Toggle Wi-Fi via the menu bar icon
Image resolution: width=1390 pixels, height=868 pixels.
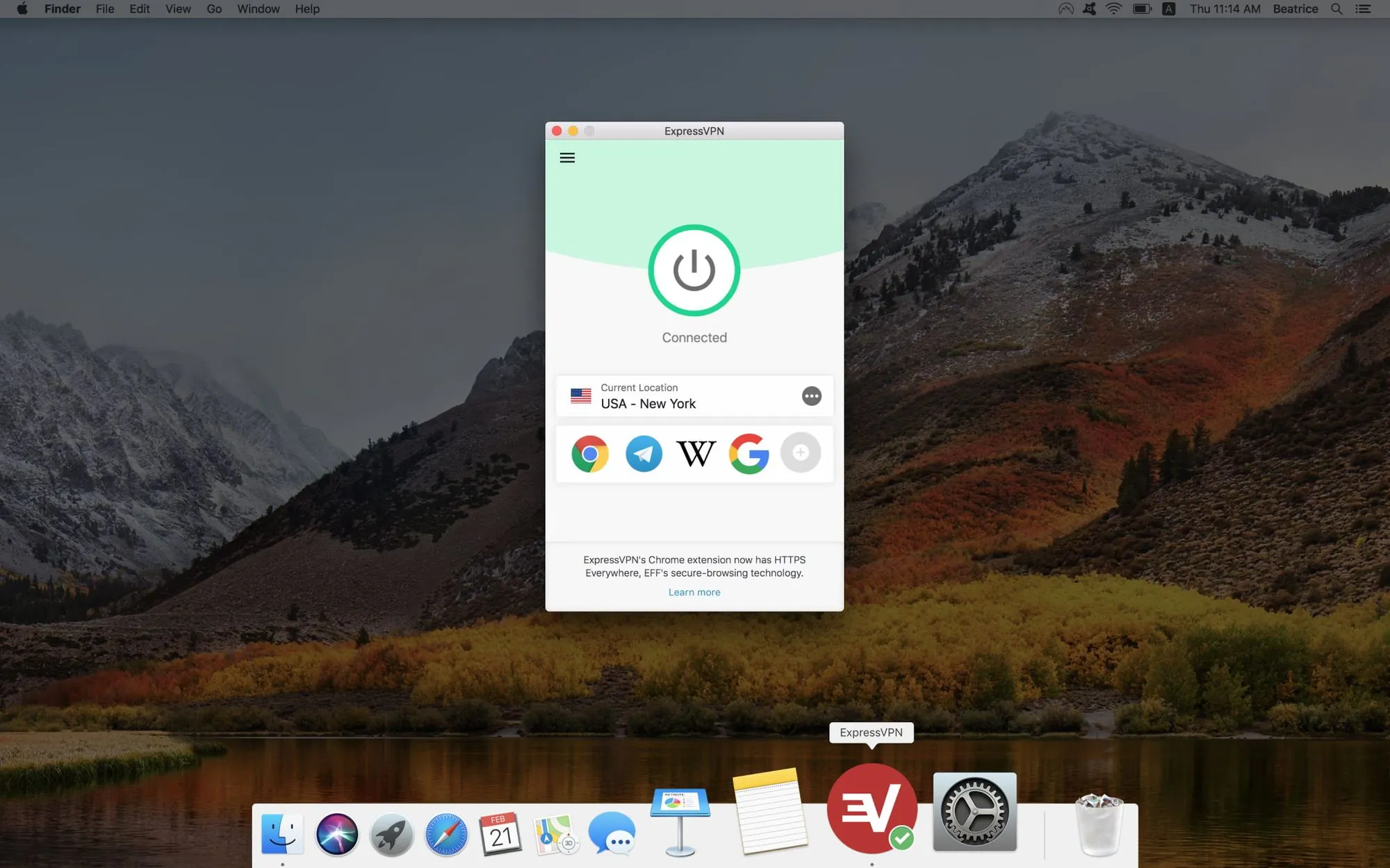tap(1113, 9)
